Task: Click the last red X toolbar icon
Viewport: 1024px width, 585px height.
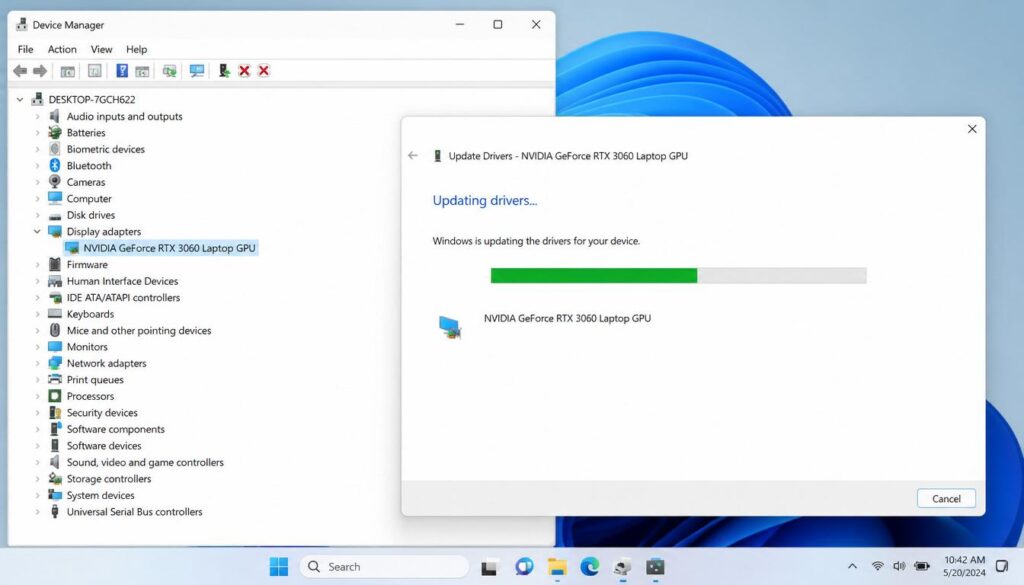Action: click(x=264, y=71)
